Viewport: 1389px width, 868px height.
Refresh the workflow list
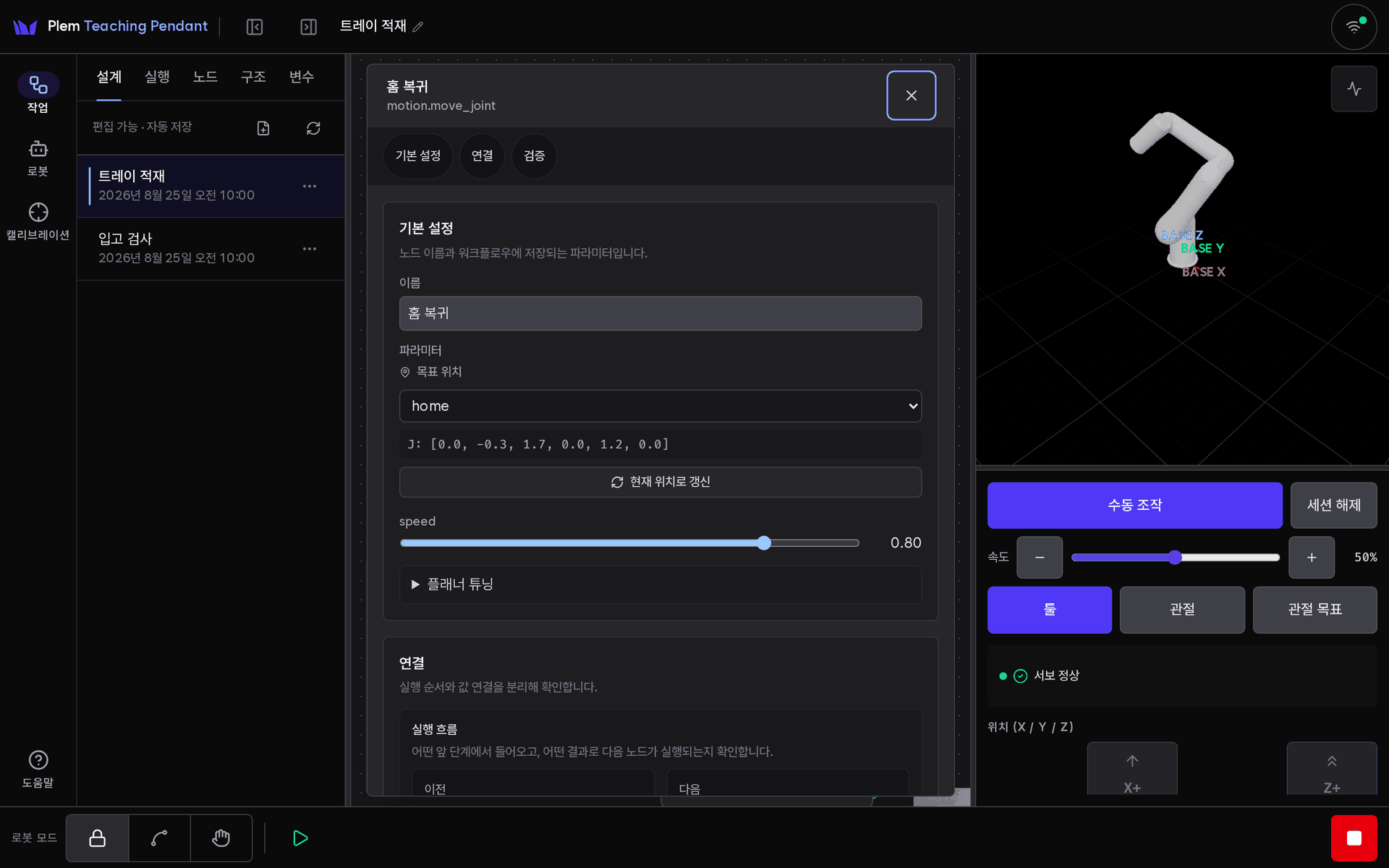[313, 128]
